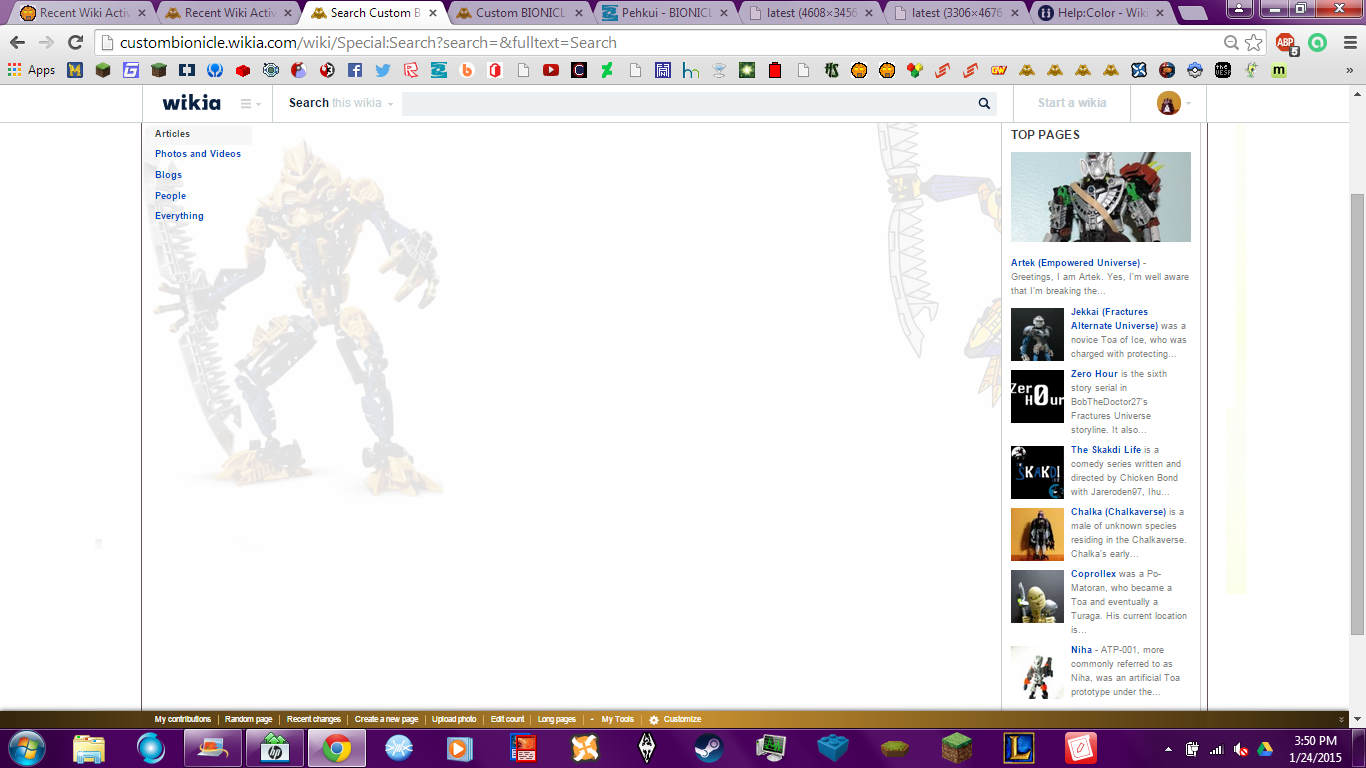Click the muted volume tray icon
The width and height of the screenshot is (1366, 768).
(1240, 749)
